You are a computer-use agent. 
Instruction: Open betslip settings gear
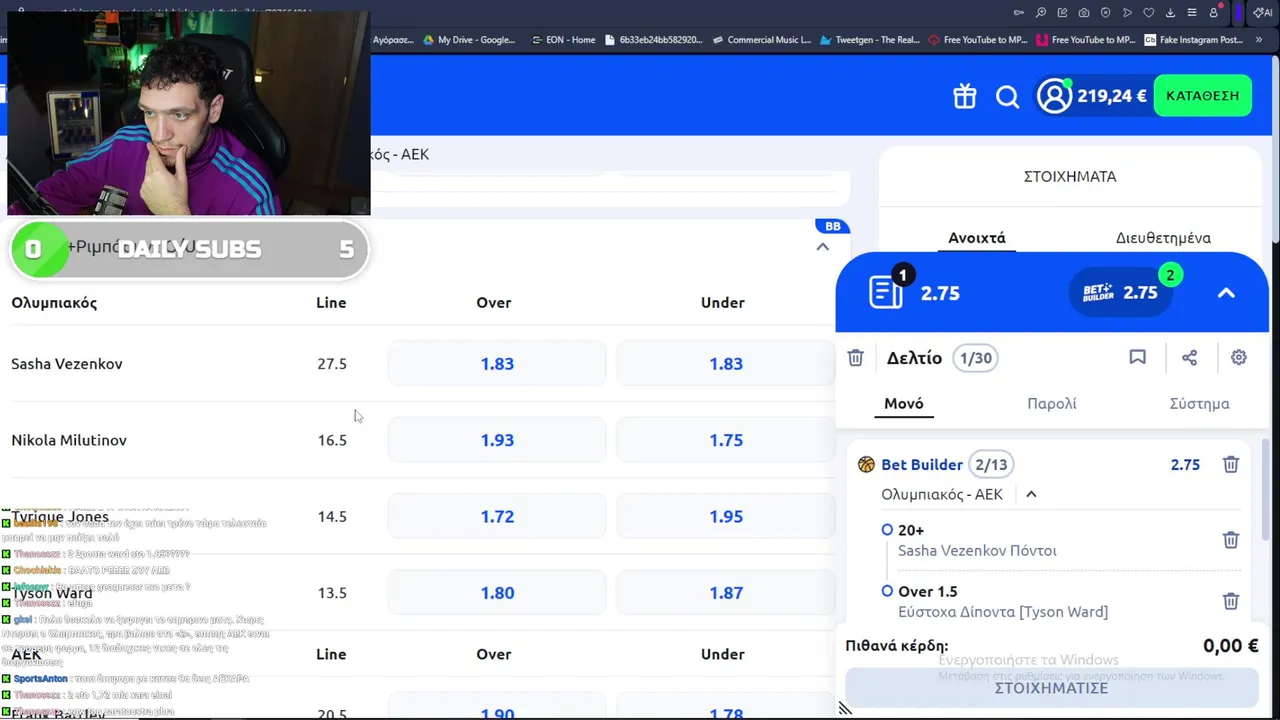(1239, 357)
